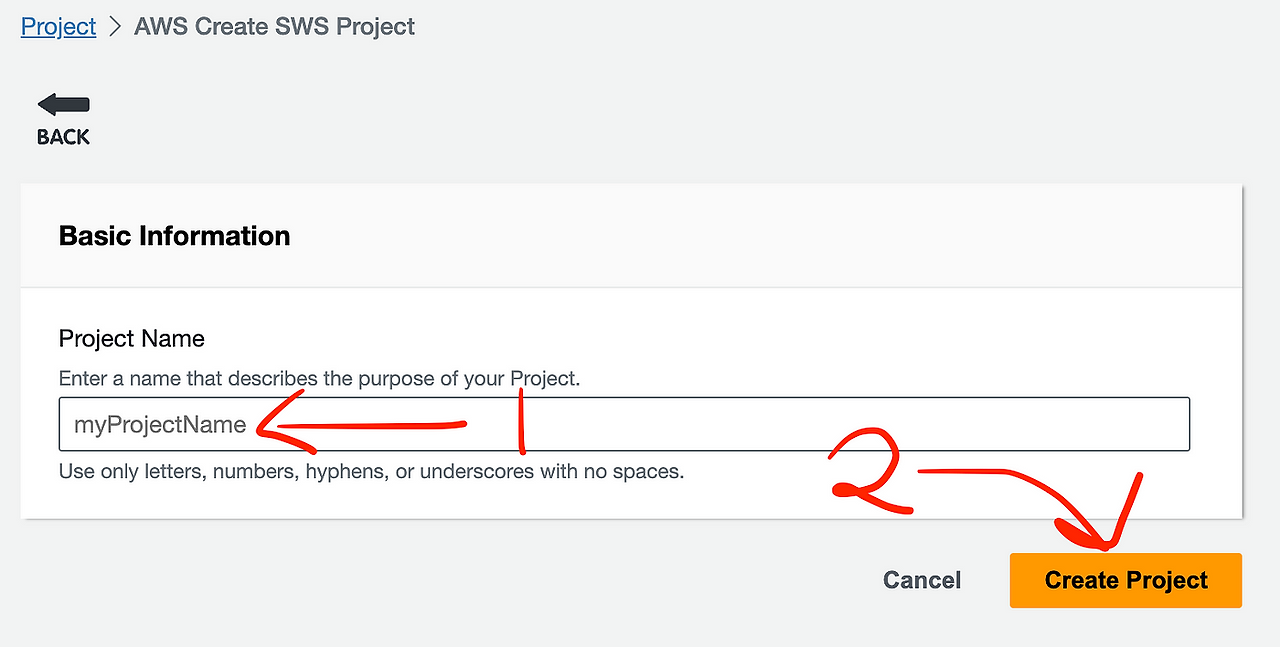
Task: Select the AWS Create SWS Project breadcrumb
Action: point(274,26)
